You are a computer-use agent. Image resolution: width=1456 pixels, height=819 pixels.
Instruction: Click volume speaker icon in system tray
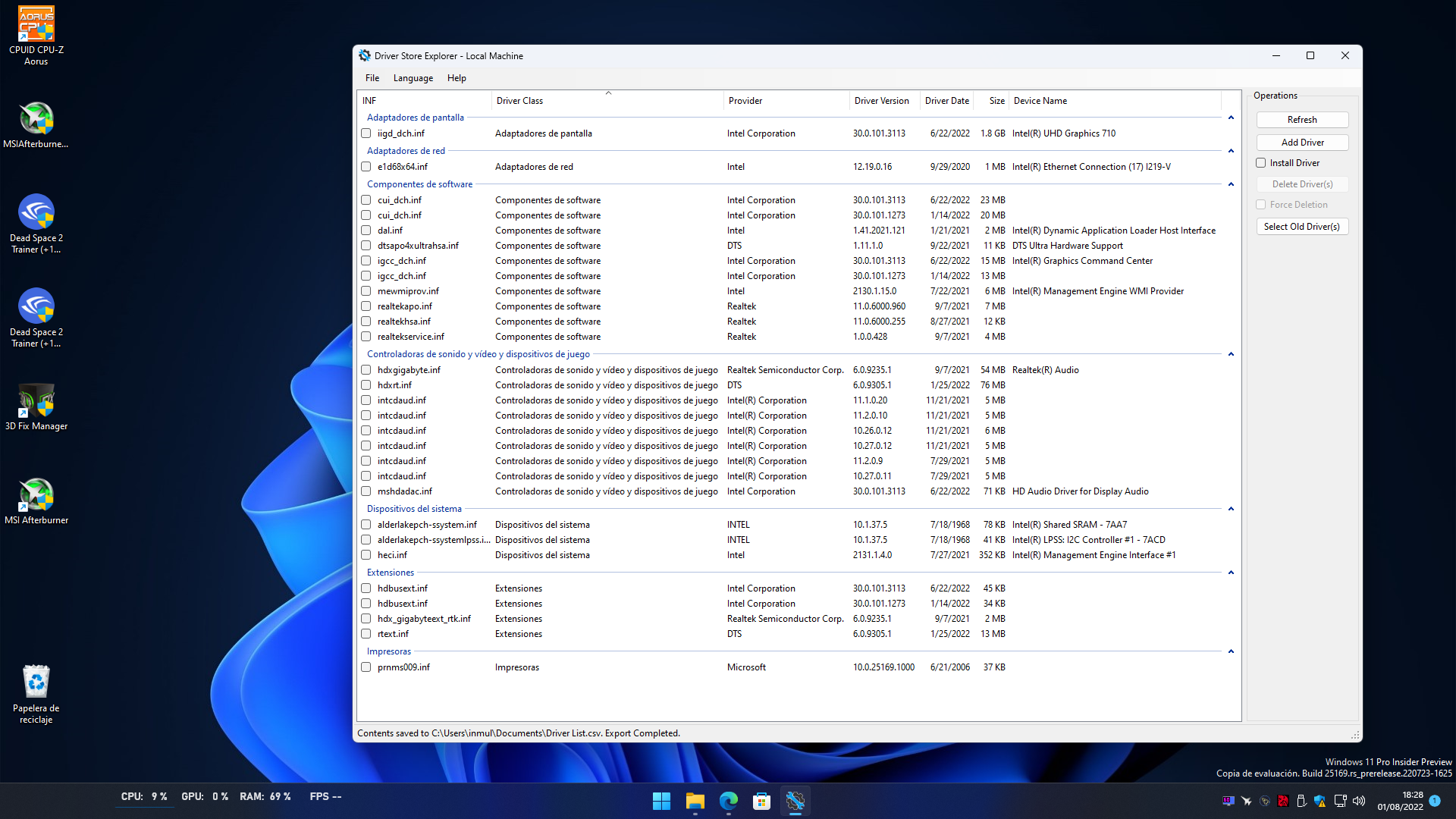(1358, 801)
